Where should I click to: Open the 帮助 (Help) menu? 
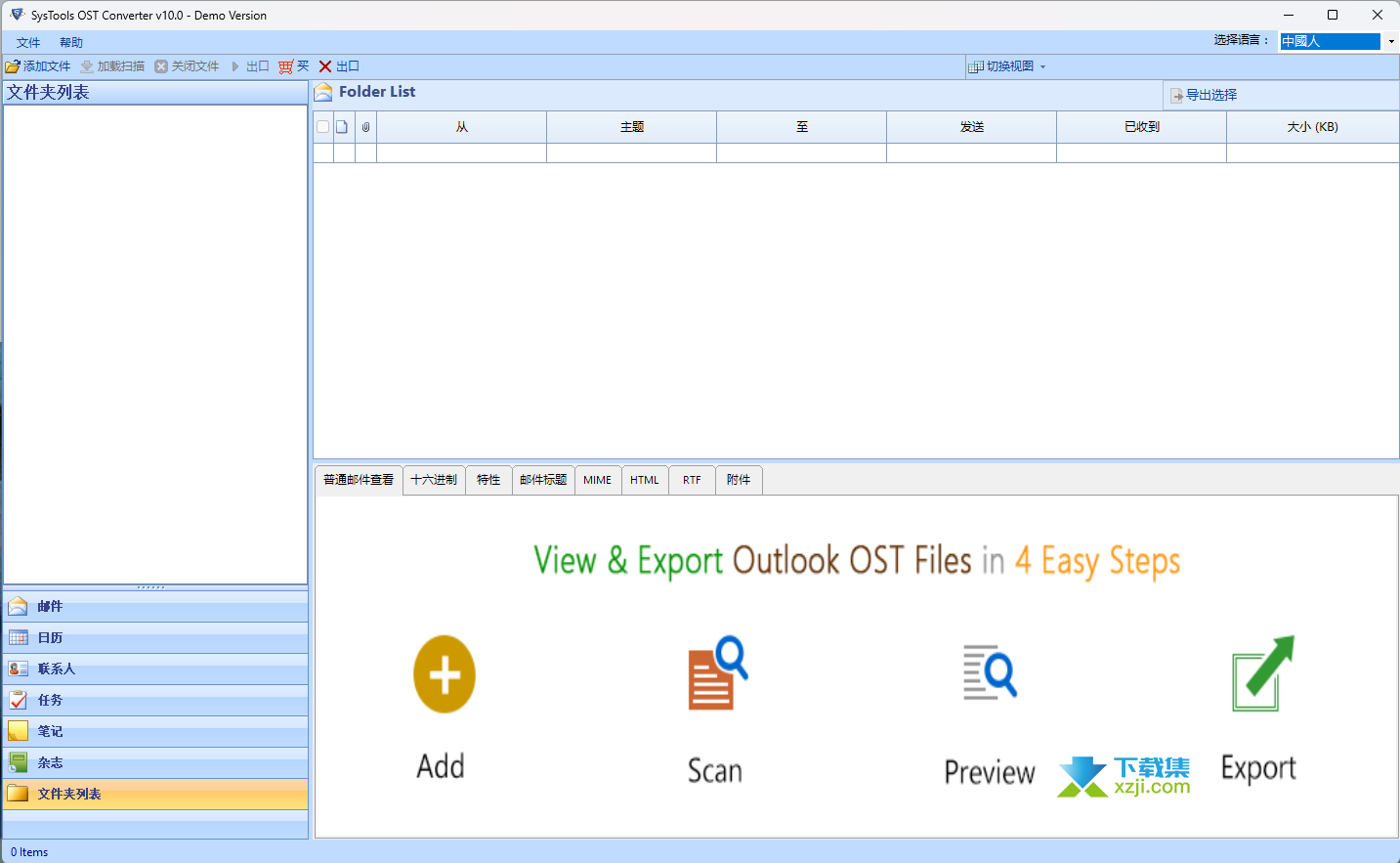click(71, 43)
